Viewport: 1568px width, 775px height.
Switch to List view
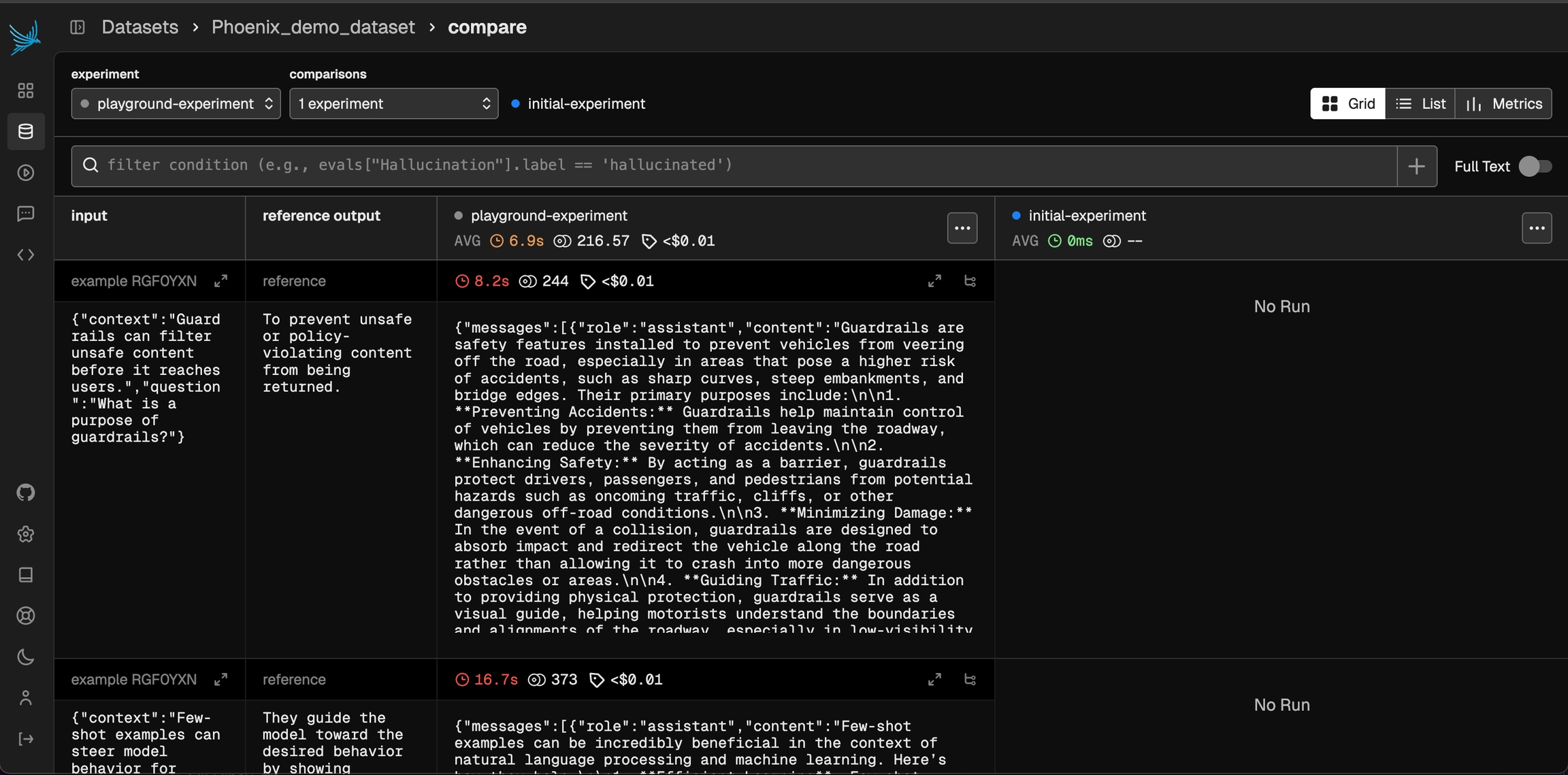point(1420,103)
